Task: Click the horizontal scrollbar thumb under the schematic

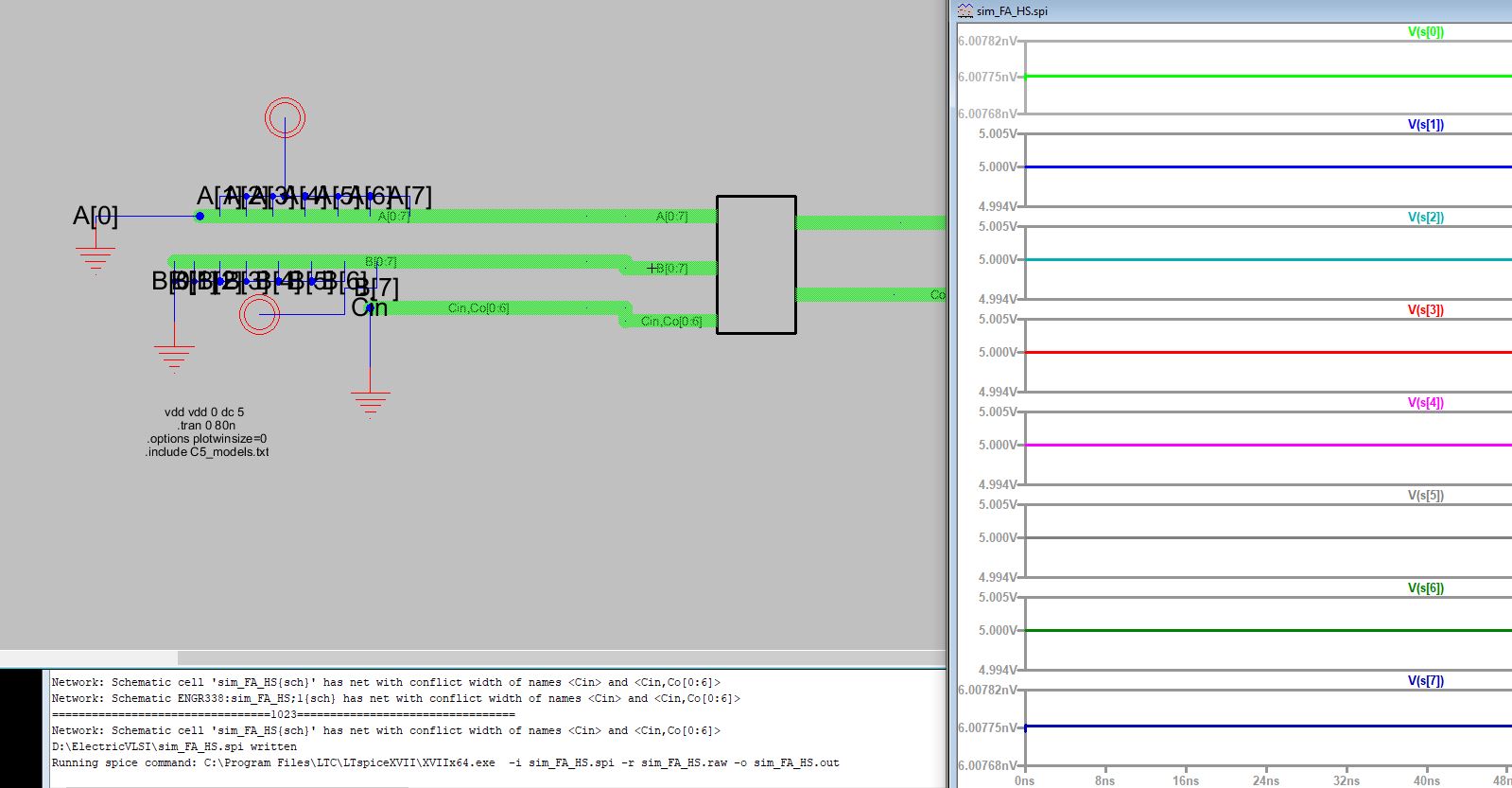Action: pos(89,657)
